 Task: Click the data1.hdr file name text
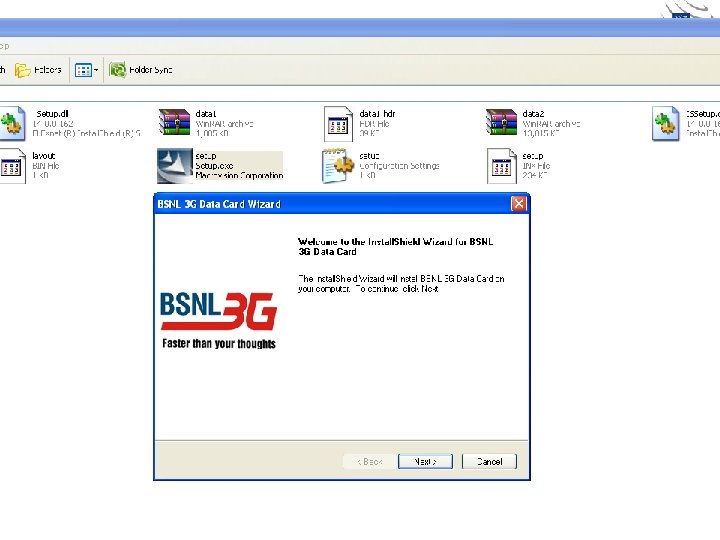pos(377,113)
